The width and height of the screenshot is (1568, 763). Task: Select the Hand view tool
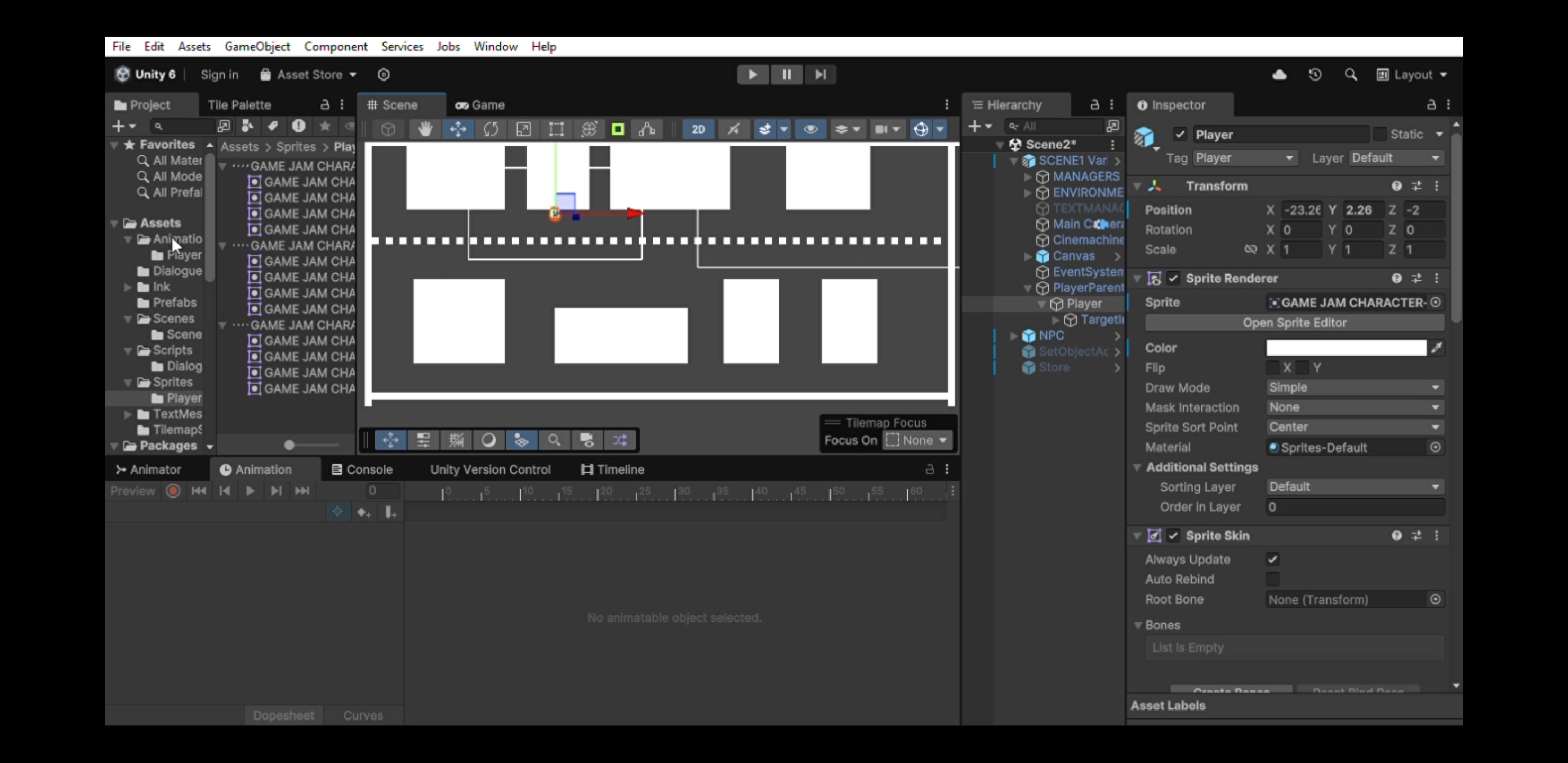tap(425, 129)
